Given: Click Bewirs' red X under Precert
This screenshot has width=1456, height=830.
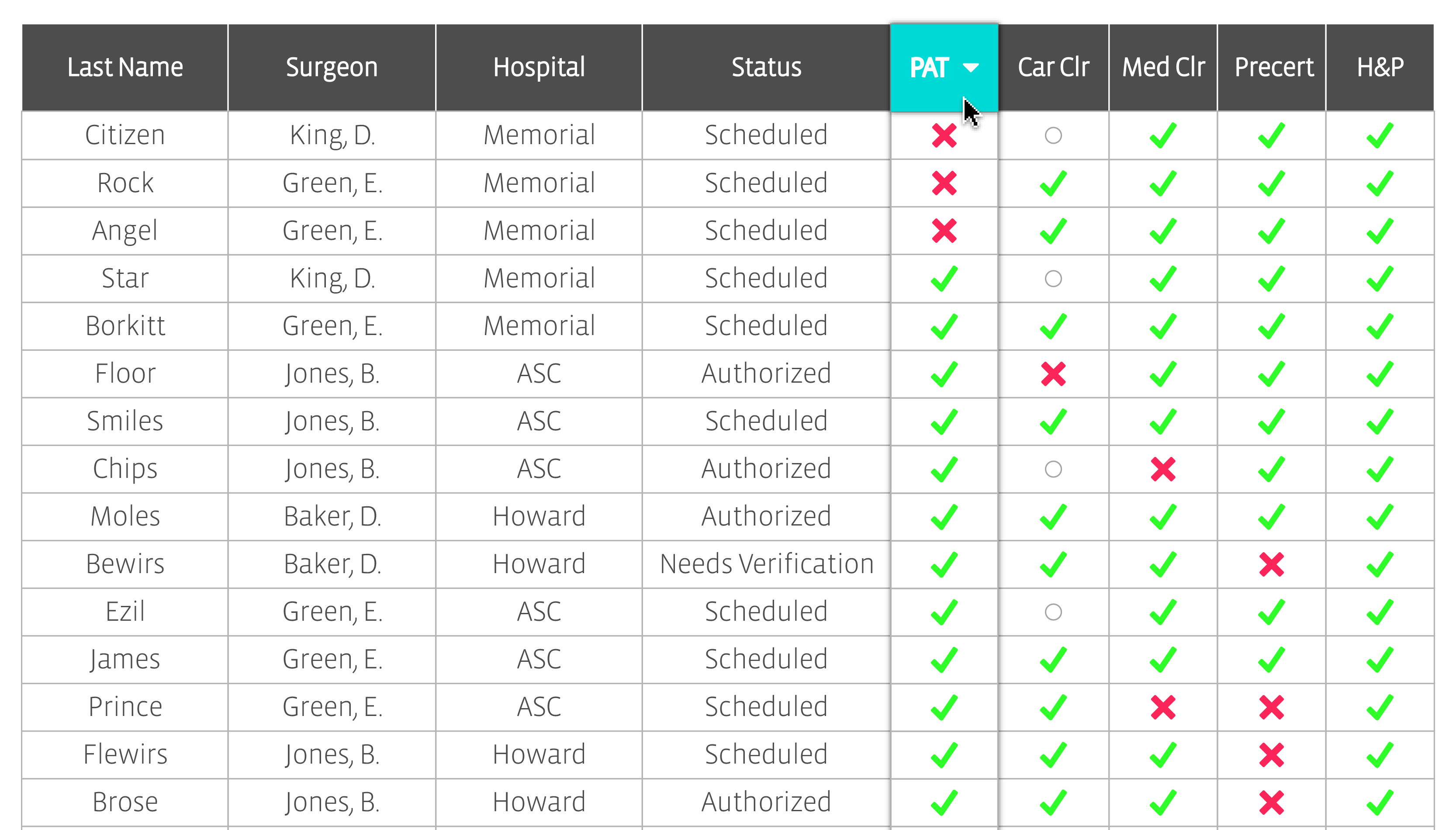Looking at the screenshot, I should [1271, 564].
